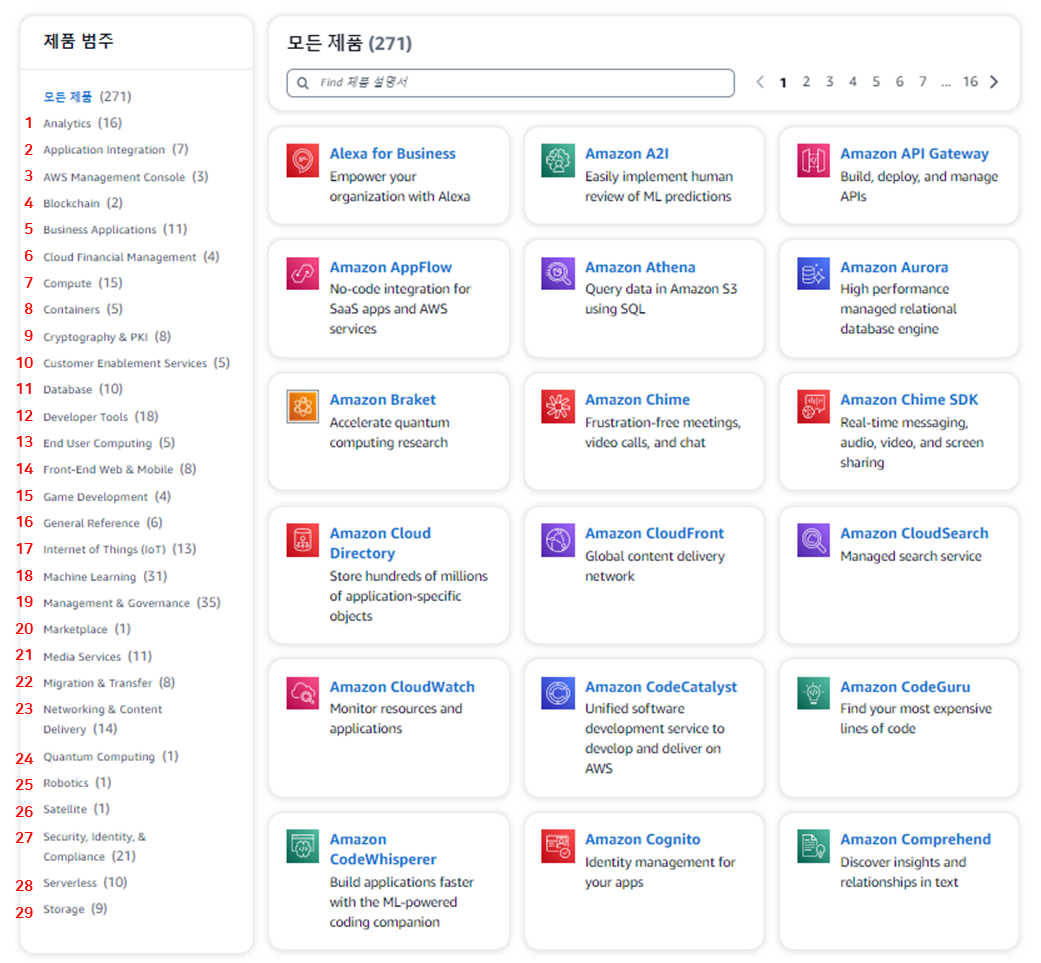Open the Amazon Athena product title link
Viewport: 1041px width, 963px height.
click(x=640, y=267)
